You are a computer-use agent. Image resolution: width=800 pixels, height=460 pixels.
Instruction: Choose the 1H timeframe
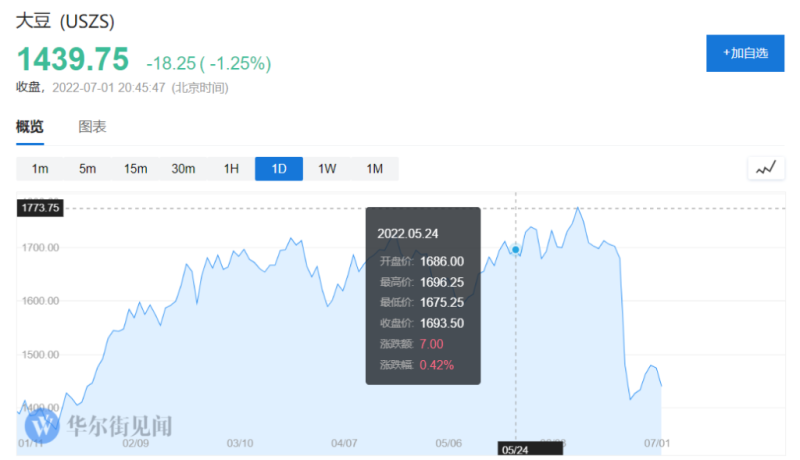coord(231,169)
